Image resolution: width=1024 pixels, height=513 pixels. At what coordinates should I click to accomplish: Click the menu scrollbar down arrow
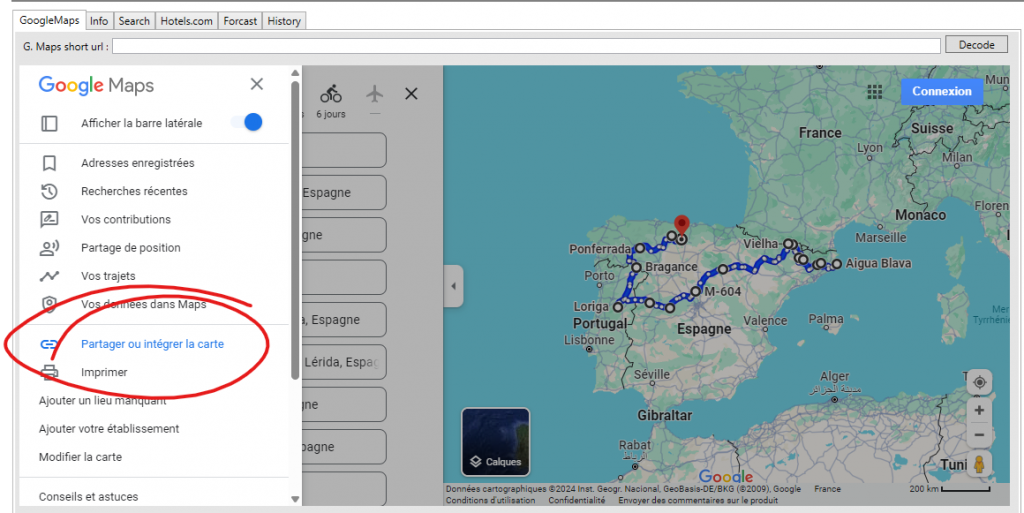(295, 499)
